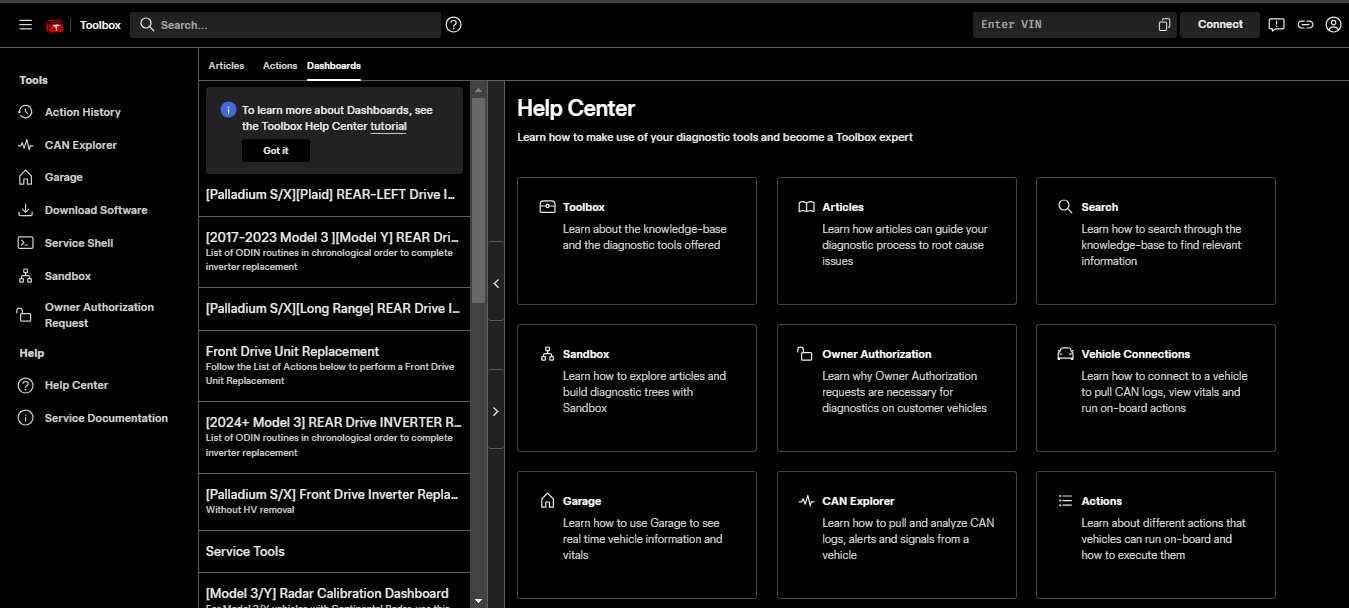The width and height of the screenshot is (1349, 608).
Task: Click the Sandbox tree icon in sidebar
Action: click(x=25, y=276)
